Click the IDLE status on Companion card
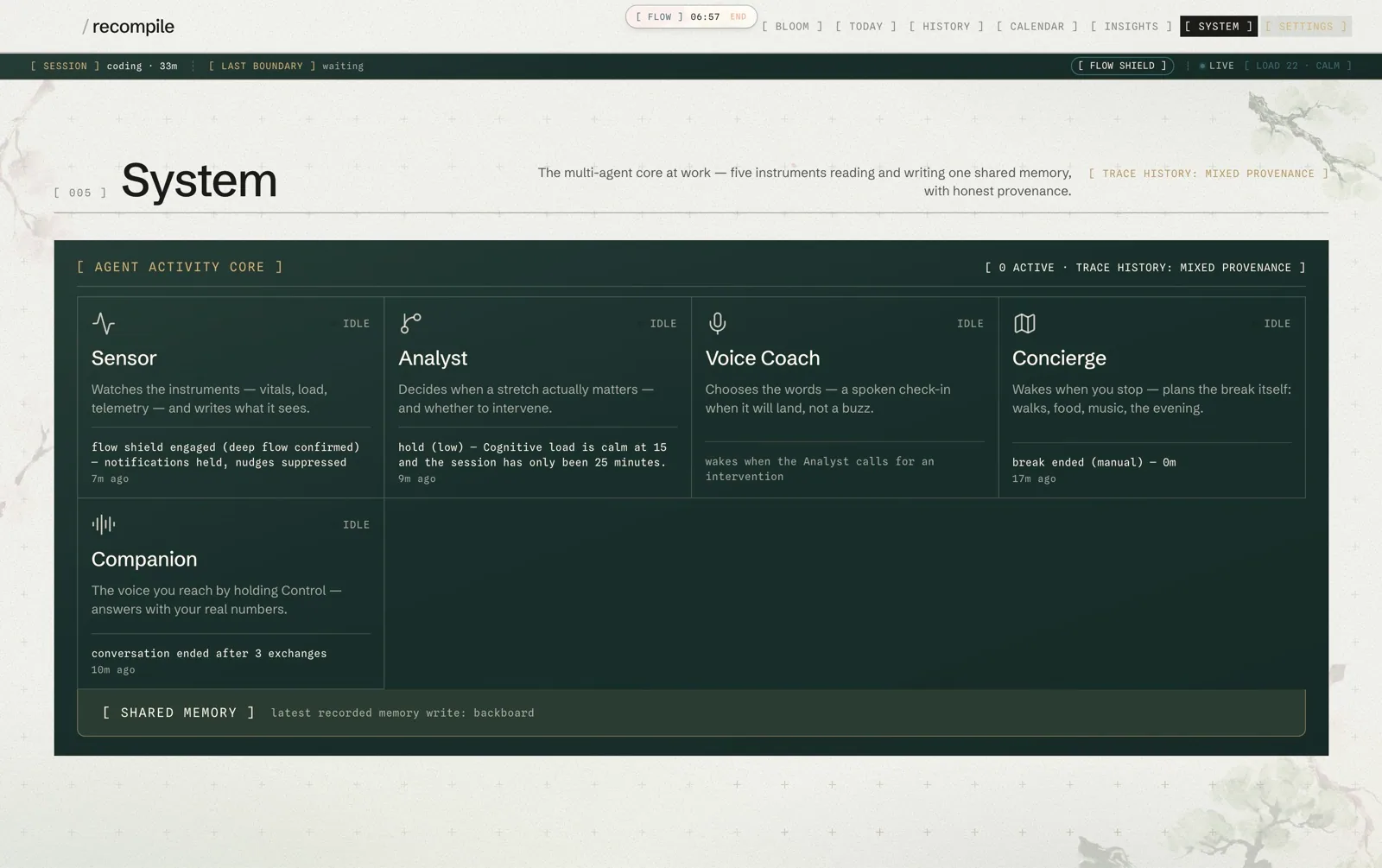Viewport: 1382px width, 868px height. tap(356, 525)
